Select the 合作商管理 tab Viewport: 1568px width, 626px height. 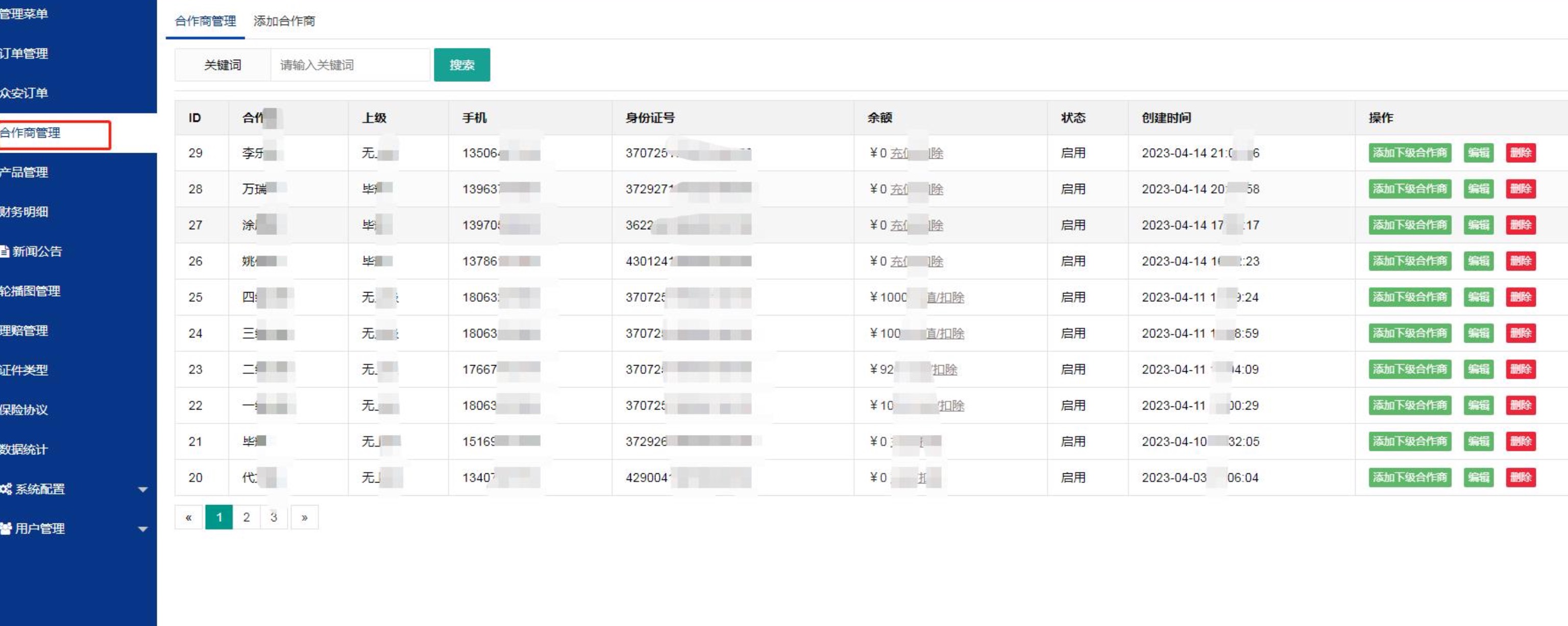[205, 21]
